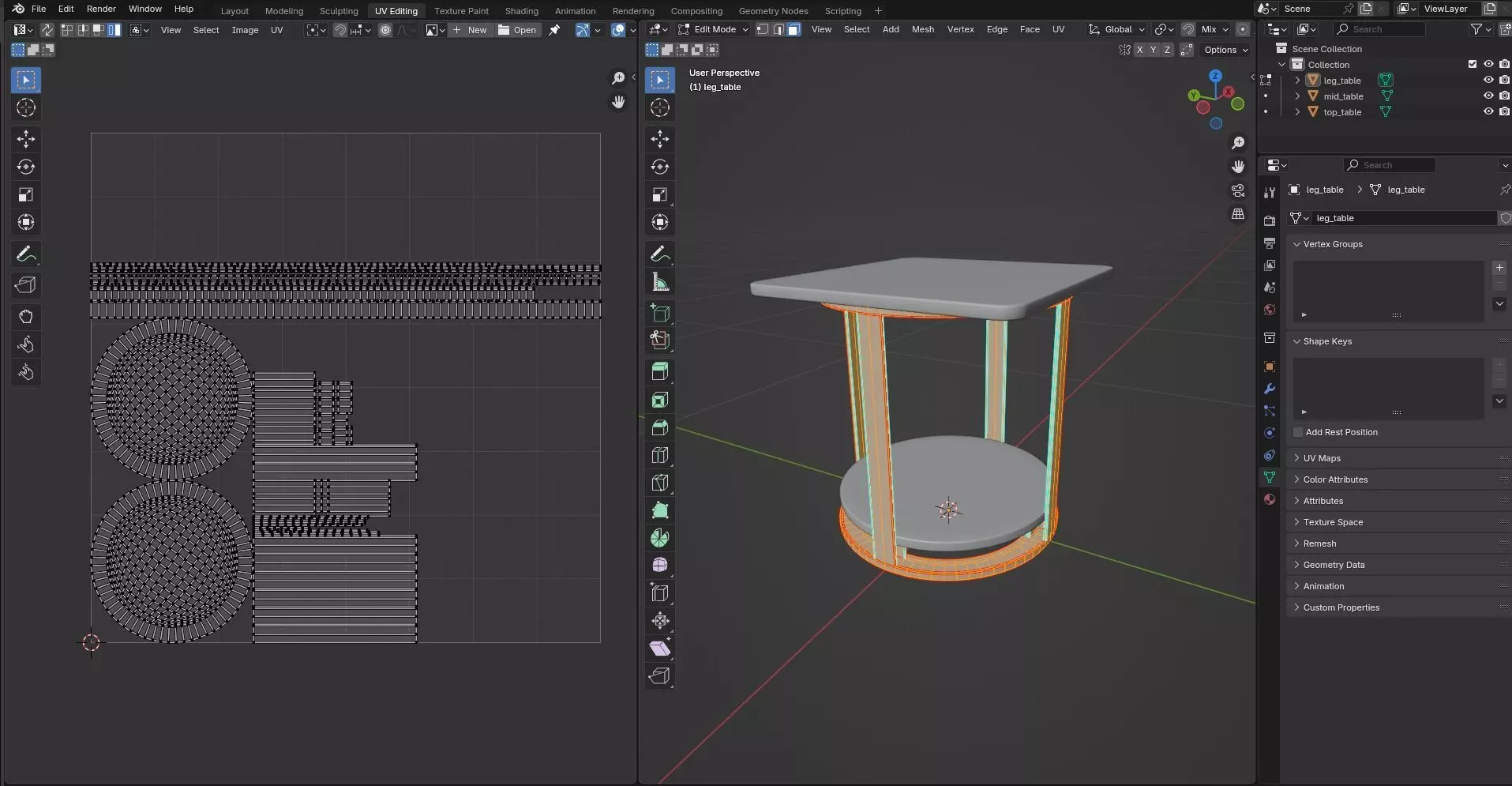Screen dimensions: 1512x786
Task: Toggle Z axis mirror in 3D viewport
Action: coord(1167,50)
